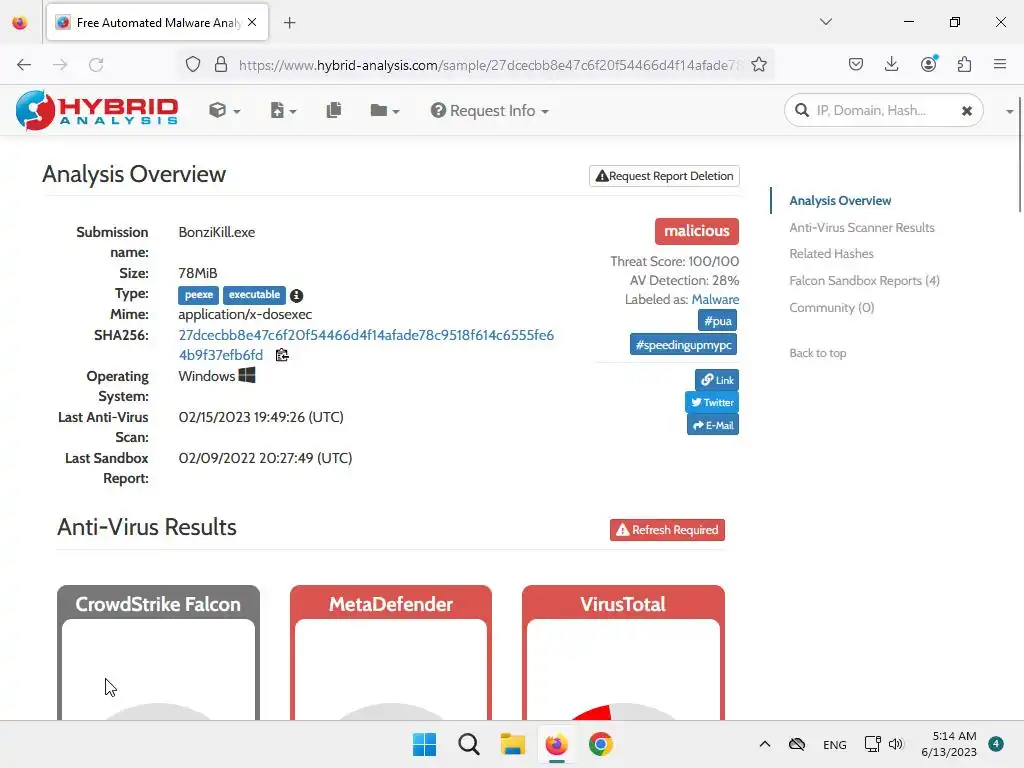The width and height of the screenshot is (1024, 768).
Task: Click the magnifier icon in the search box
Action: (x=802, y=110)
